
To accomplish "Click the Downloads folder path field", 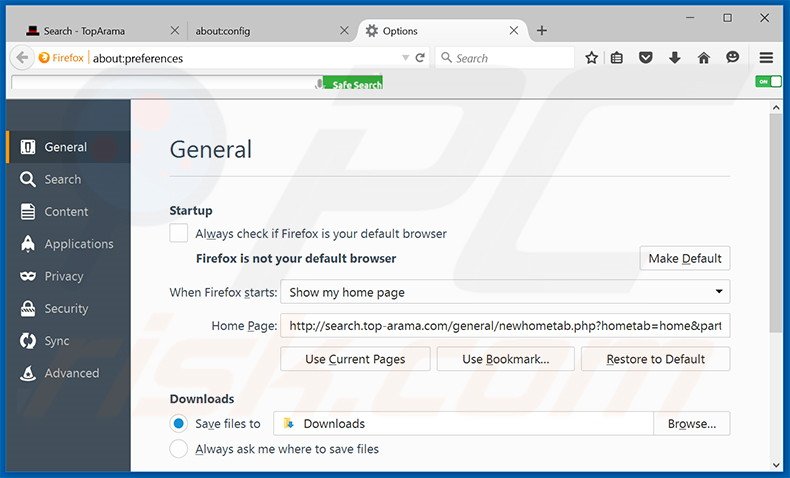I will coord(464,424).
